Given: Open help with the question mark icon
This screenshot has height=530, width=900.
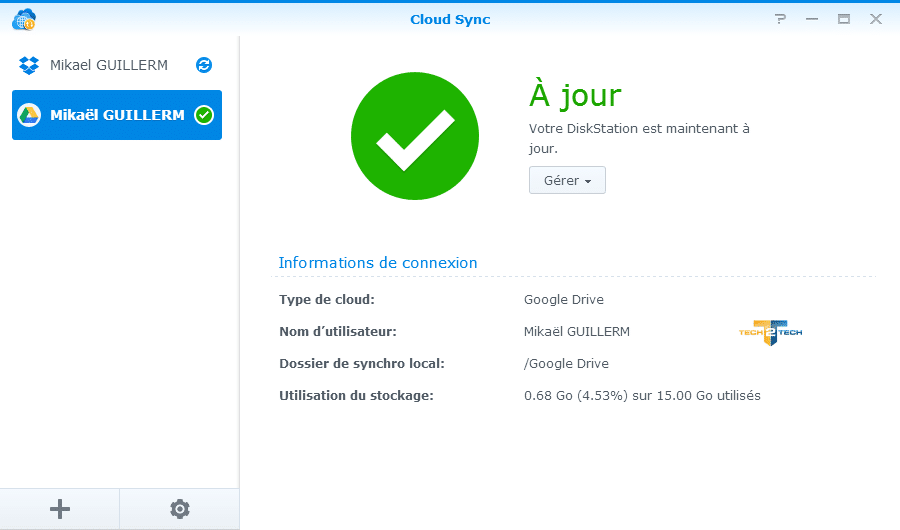Looking at the screenshot, I should point(780,19).
